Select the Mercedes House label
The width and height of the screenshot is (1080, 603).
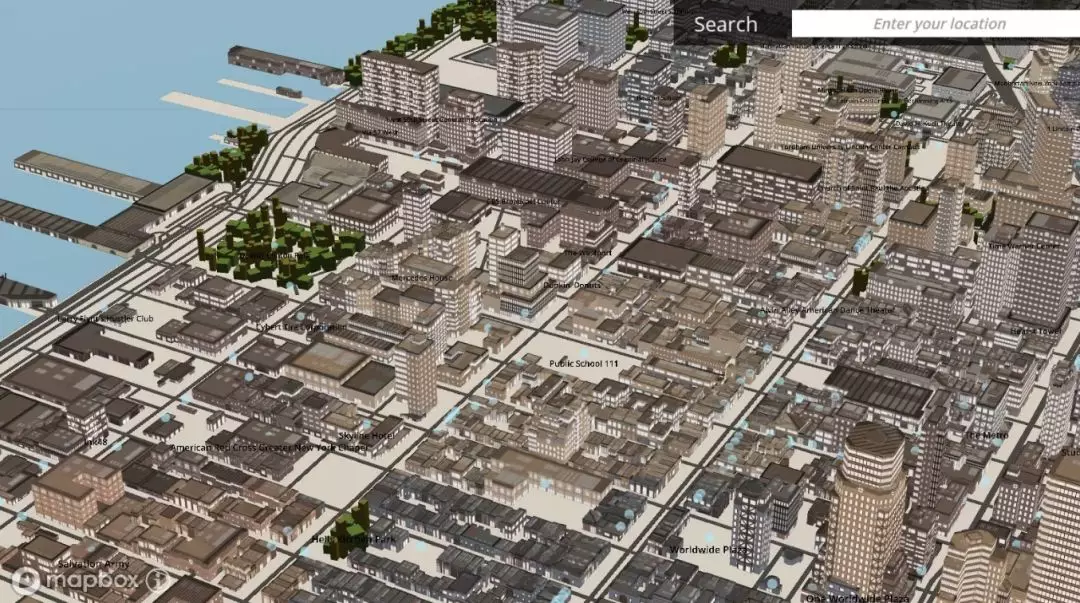pos(423,278)
